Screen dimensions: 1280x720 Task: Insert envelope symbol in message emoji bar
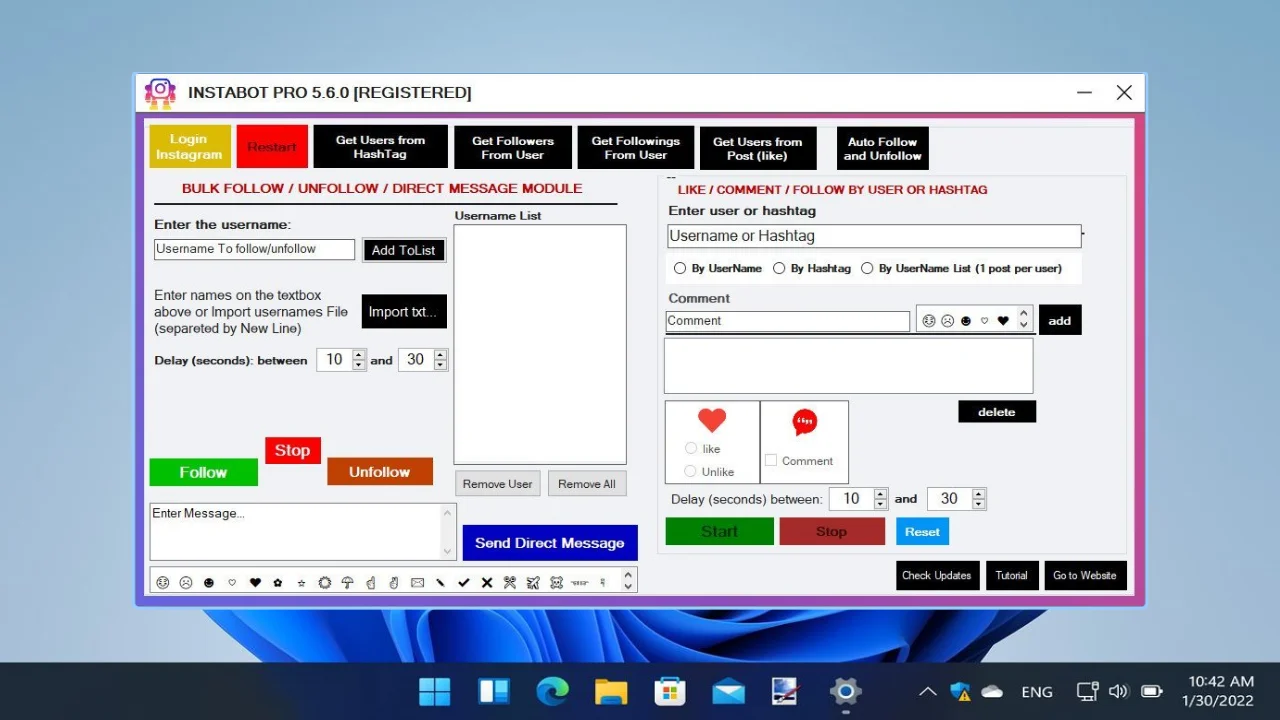(417, 582)
